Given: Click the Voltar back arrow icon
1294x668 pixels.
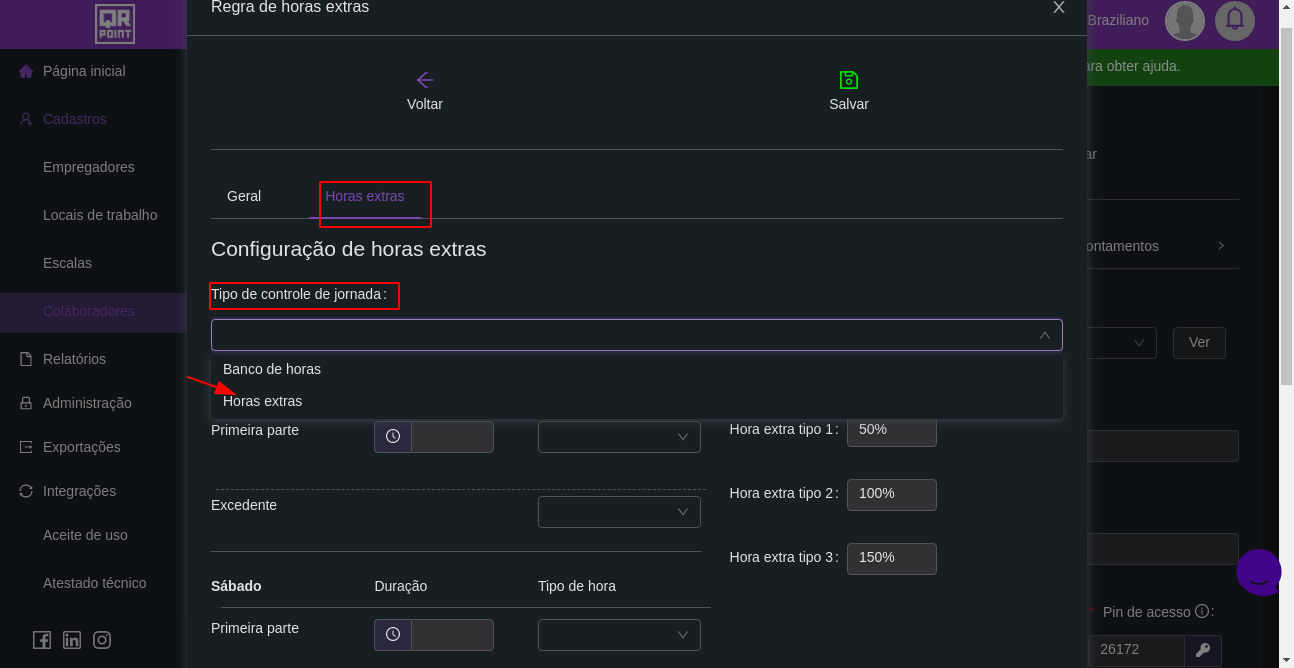Looking at the screenshot, I should pyautogui.click(x=425, y=80).
